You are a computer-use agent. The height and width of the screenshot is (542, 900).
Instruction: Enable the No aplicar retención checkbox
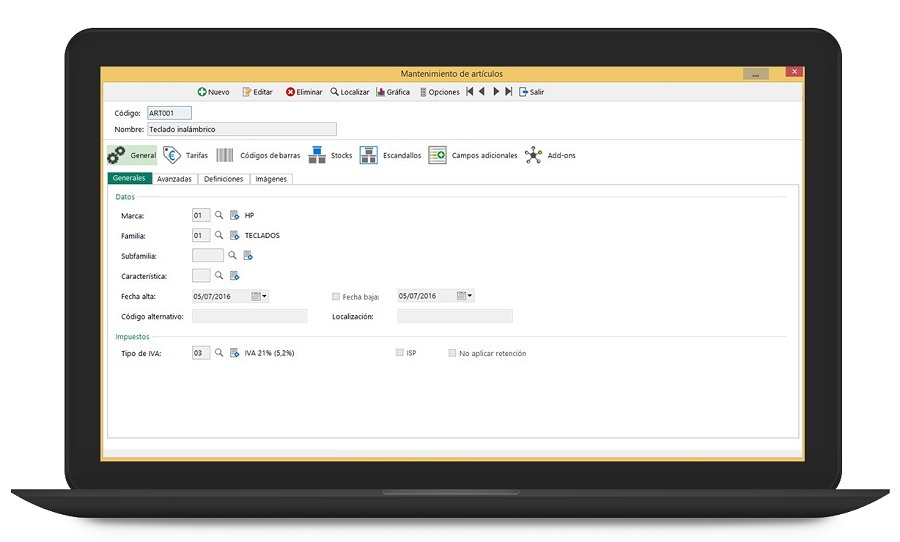[452, 353]
